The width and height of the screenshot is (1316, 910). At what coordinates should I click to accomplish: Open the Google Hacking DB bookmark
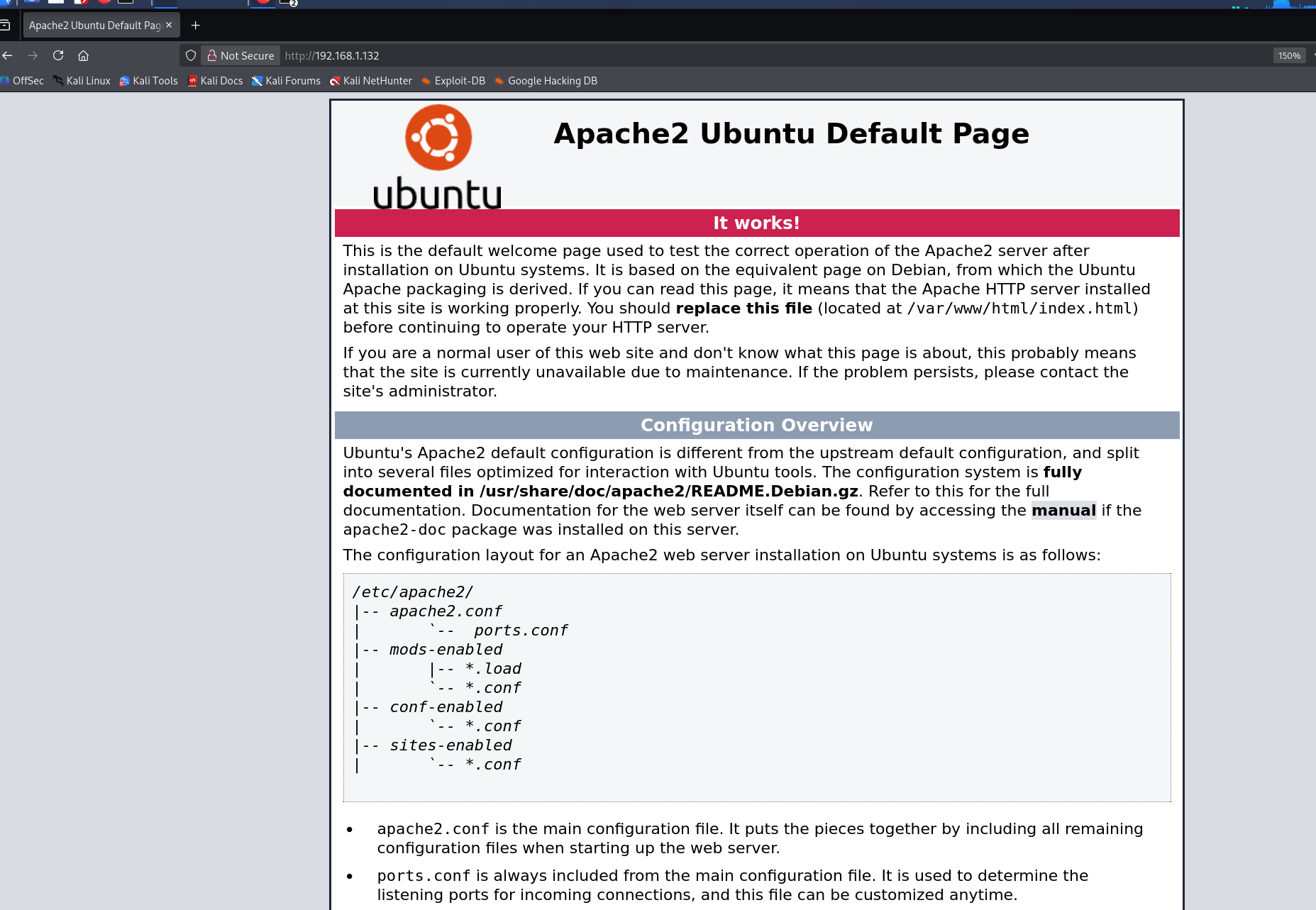(x=546, y=81)
